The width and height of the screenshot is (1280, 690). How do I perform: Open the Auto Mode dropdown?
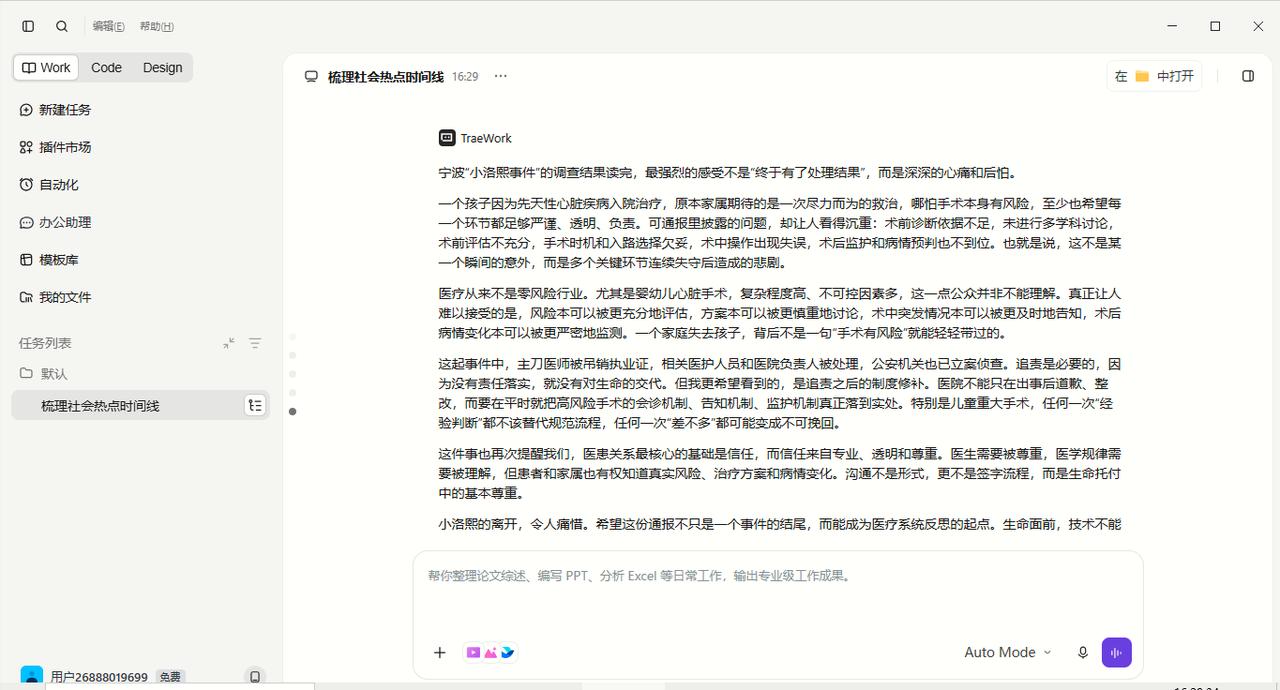[x=1007, y=652]
